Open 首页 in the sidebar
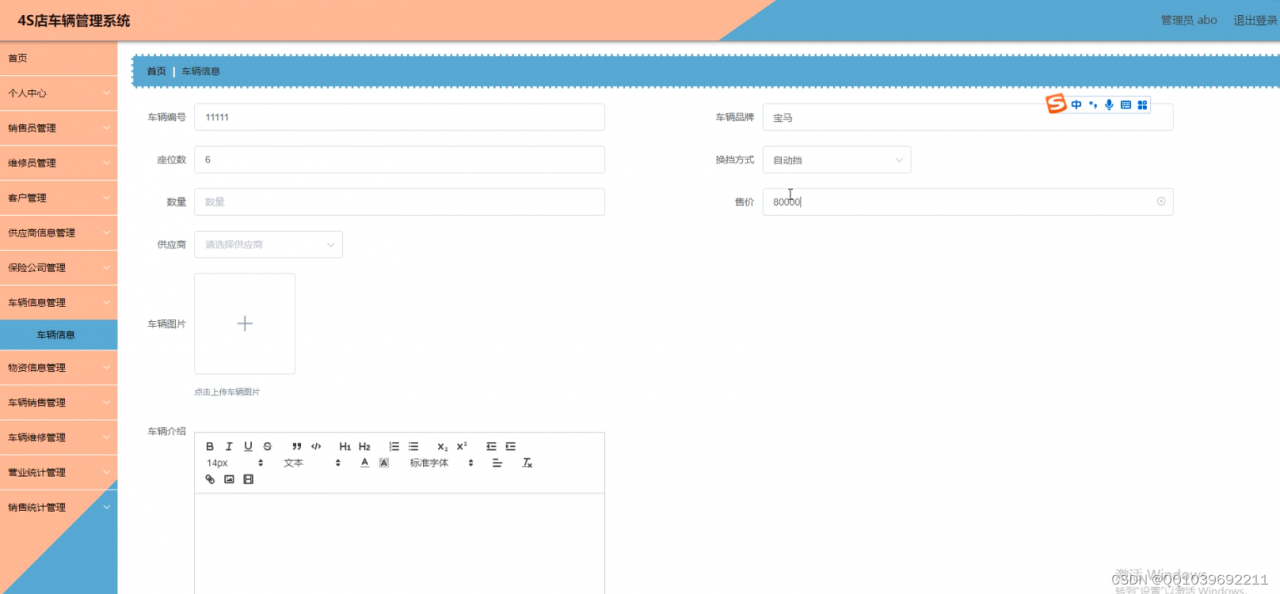The width and height of the screenshot is (1280, 594). pos(58,58)
